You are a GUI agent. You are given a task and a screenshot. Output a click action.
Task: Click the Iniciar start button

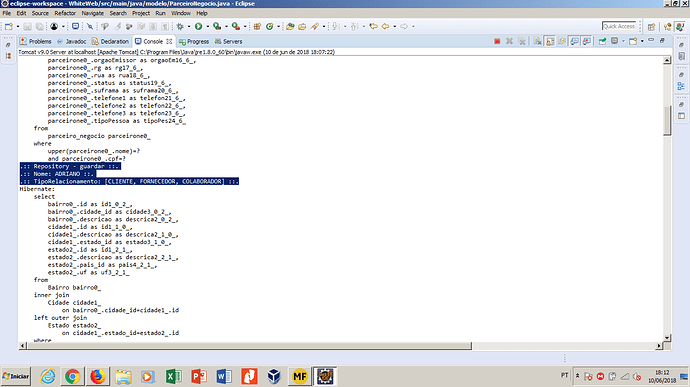click(x=16, y=376)
